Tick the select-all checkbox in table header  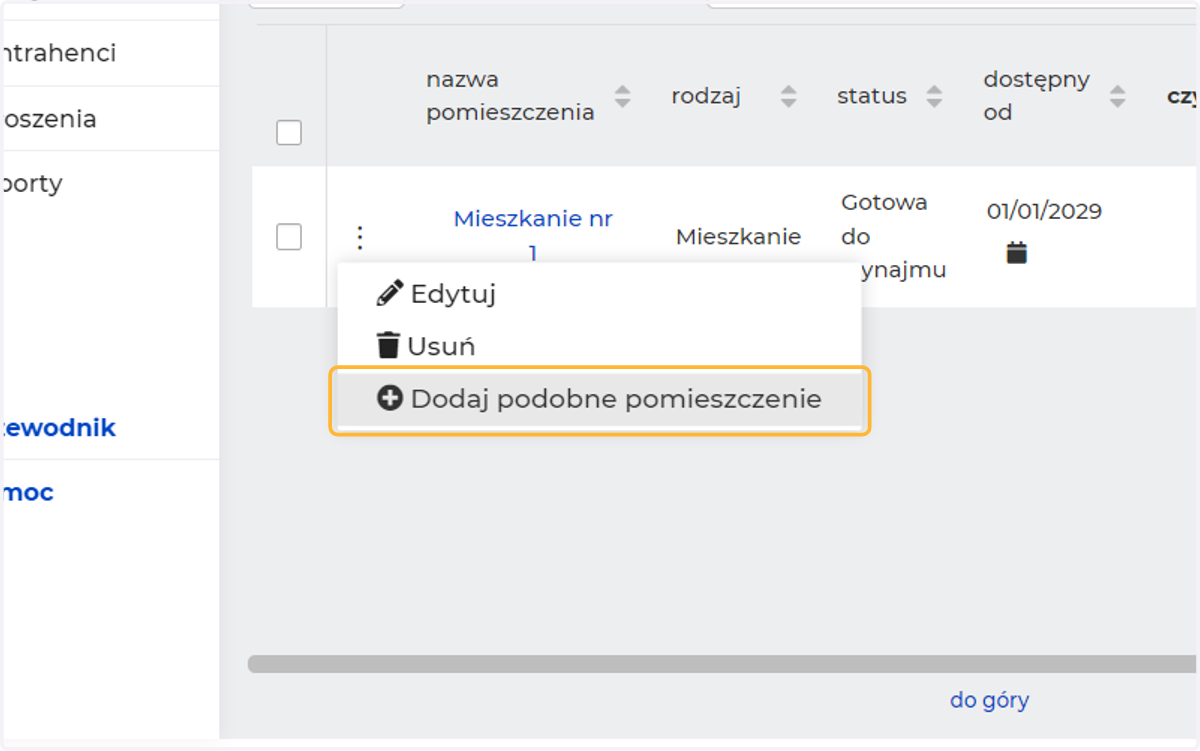(289, 132)
